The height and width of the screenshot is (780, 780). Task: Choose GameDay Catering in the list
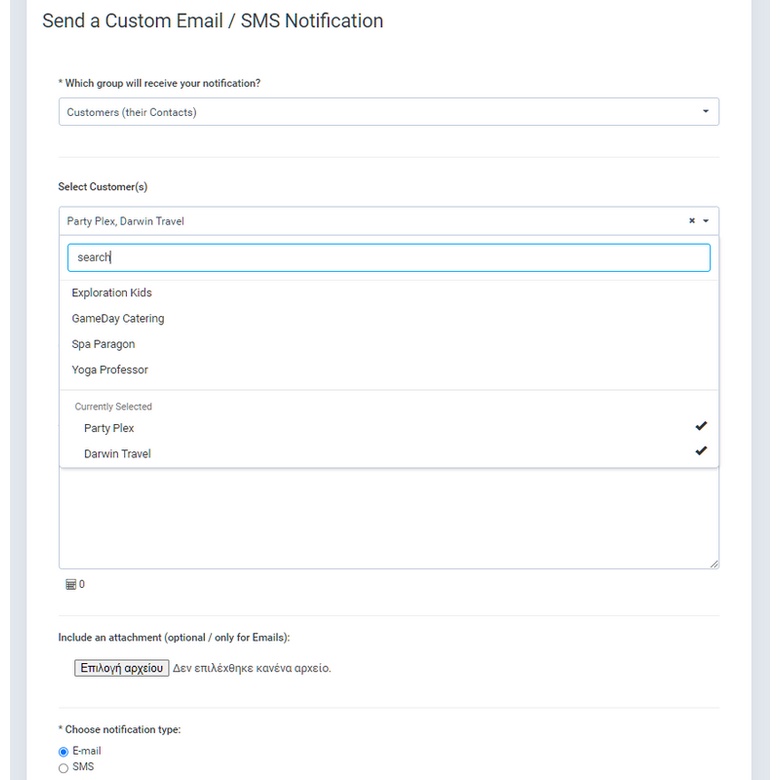(118, 319)
